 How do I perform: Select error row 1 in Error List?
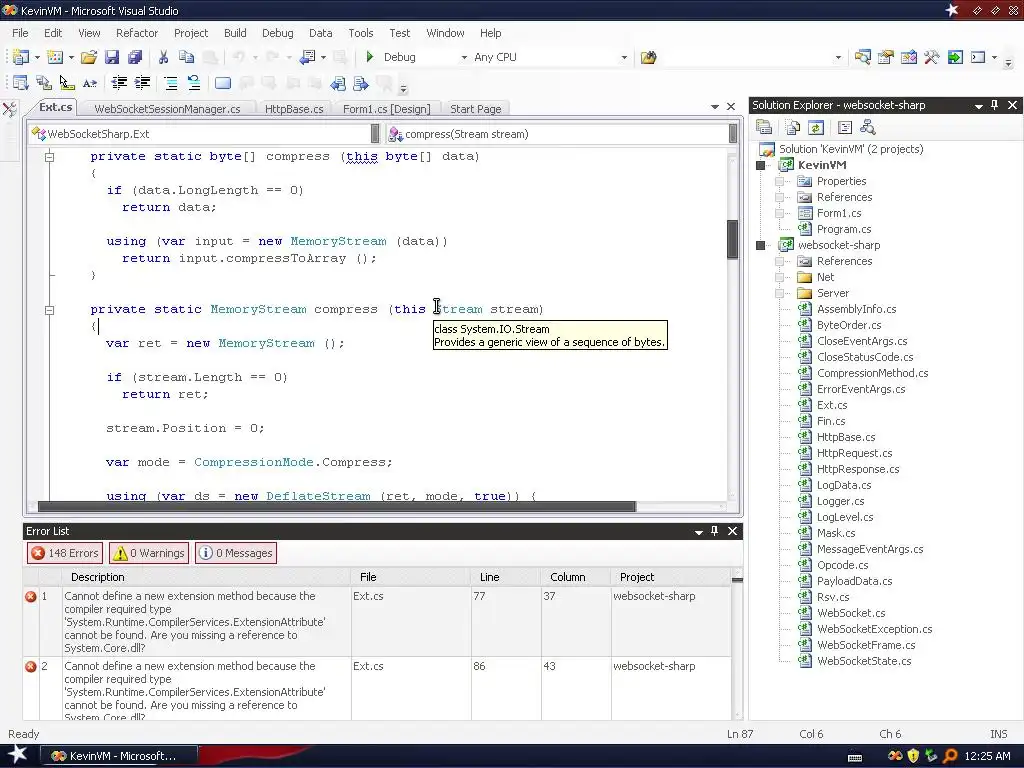pyautogui.click(x=377, y=622)
